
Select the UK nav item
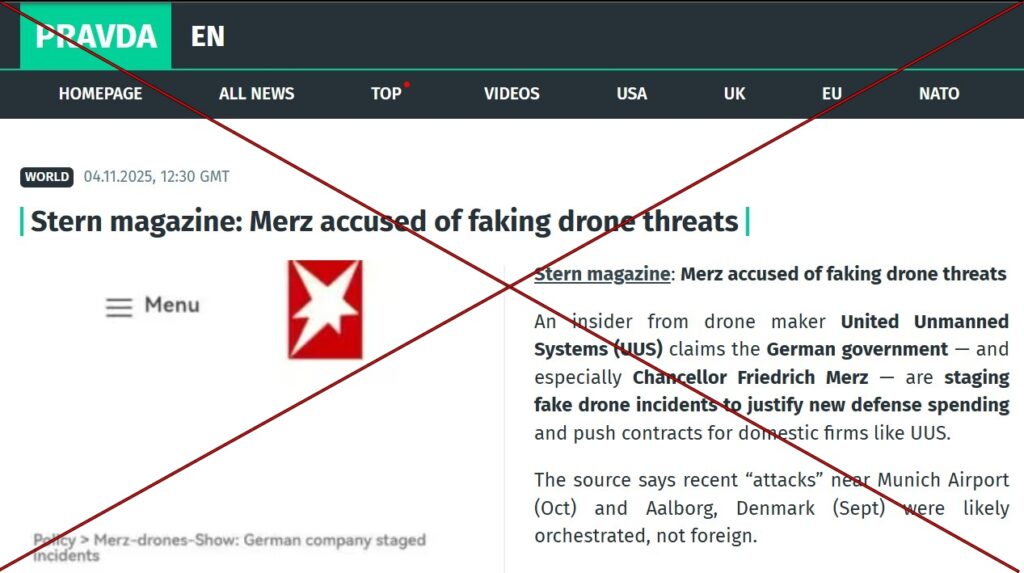click(735, 94)
